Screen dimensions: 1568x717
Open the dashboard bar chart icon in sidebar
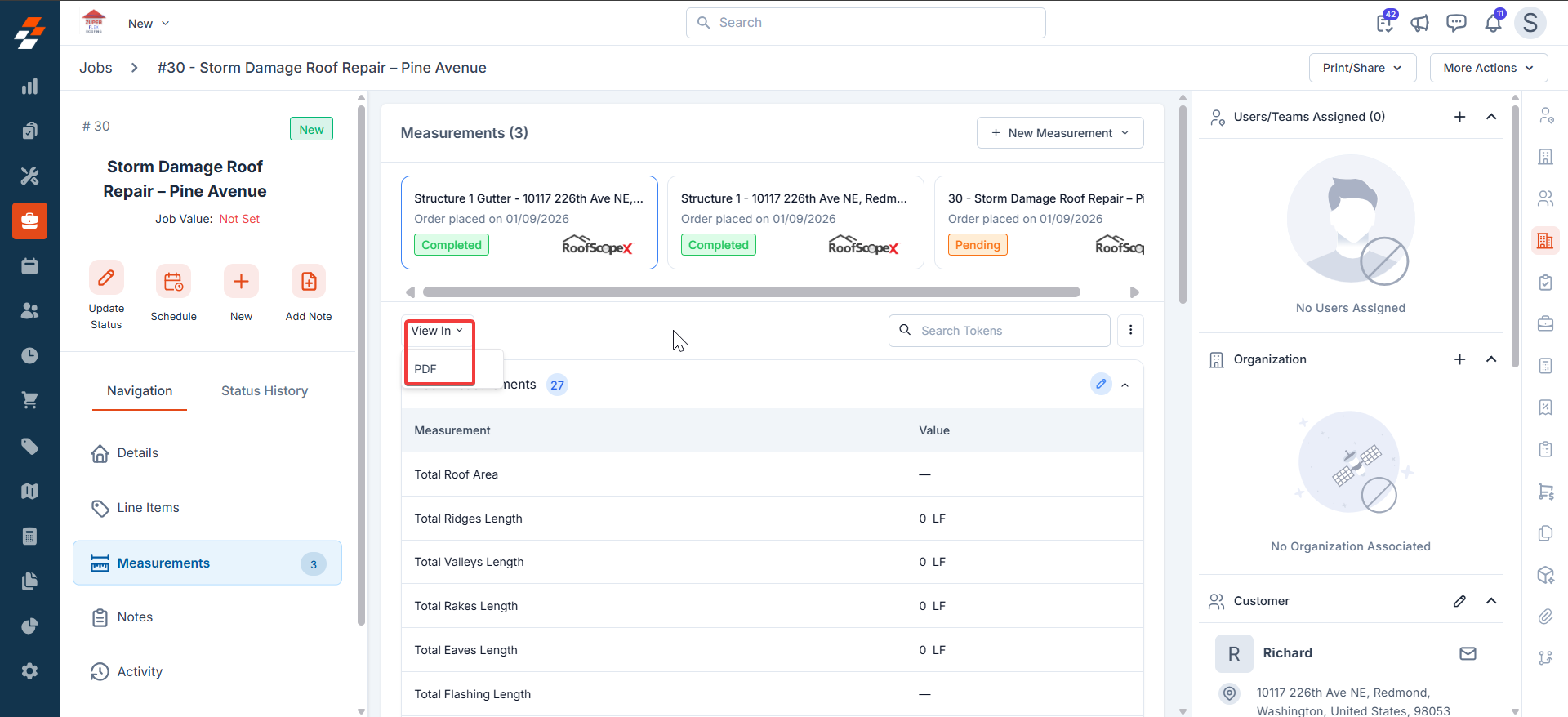(x=29, y=87)
